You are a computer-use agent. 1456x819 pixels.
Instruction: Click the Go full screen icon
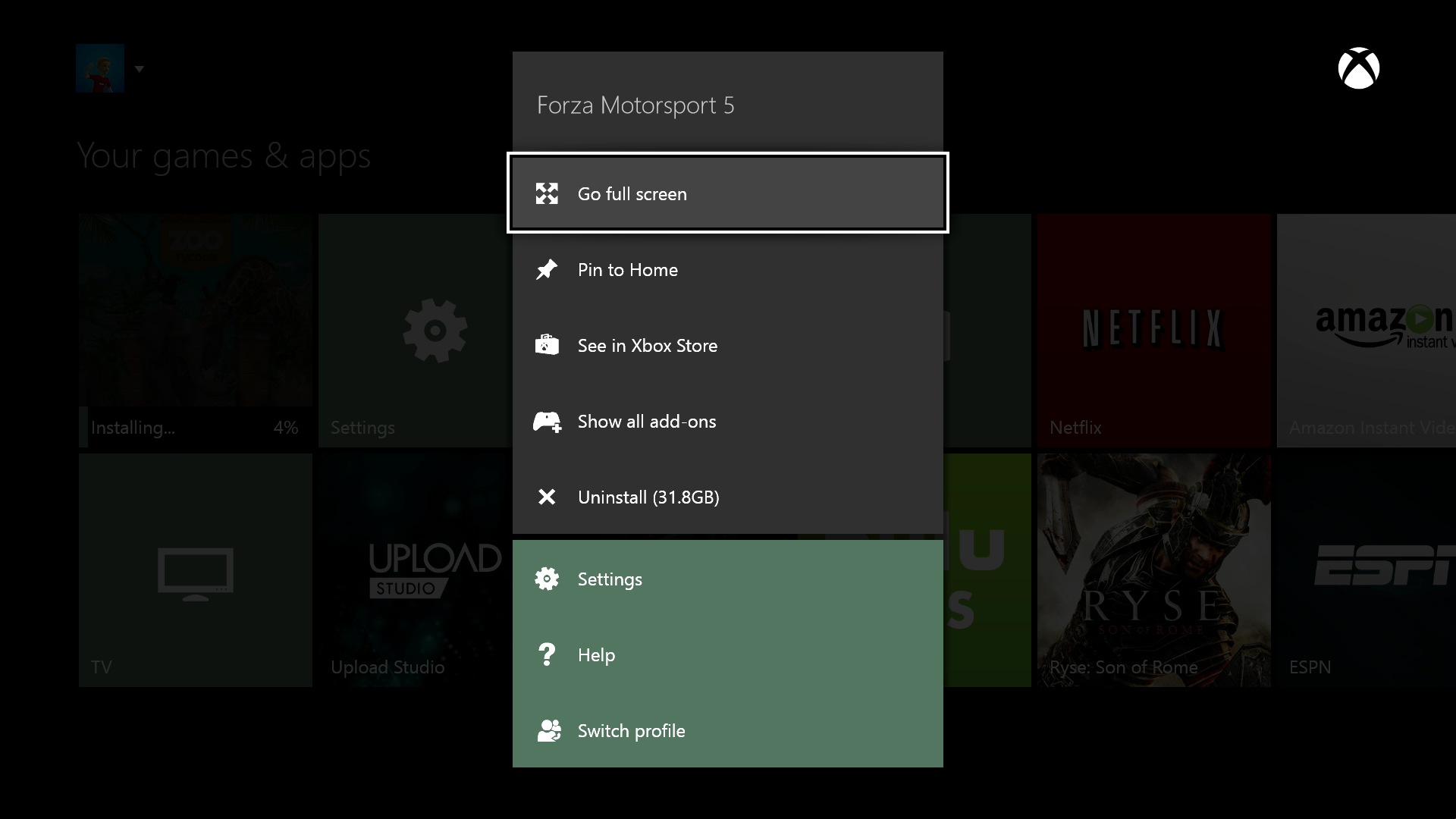click(547, 193)
